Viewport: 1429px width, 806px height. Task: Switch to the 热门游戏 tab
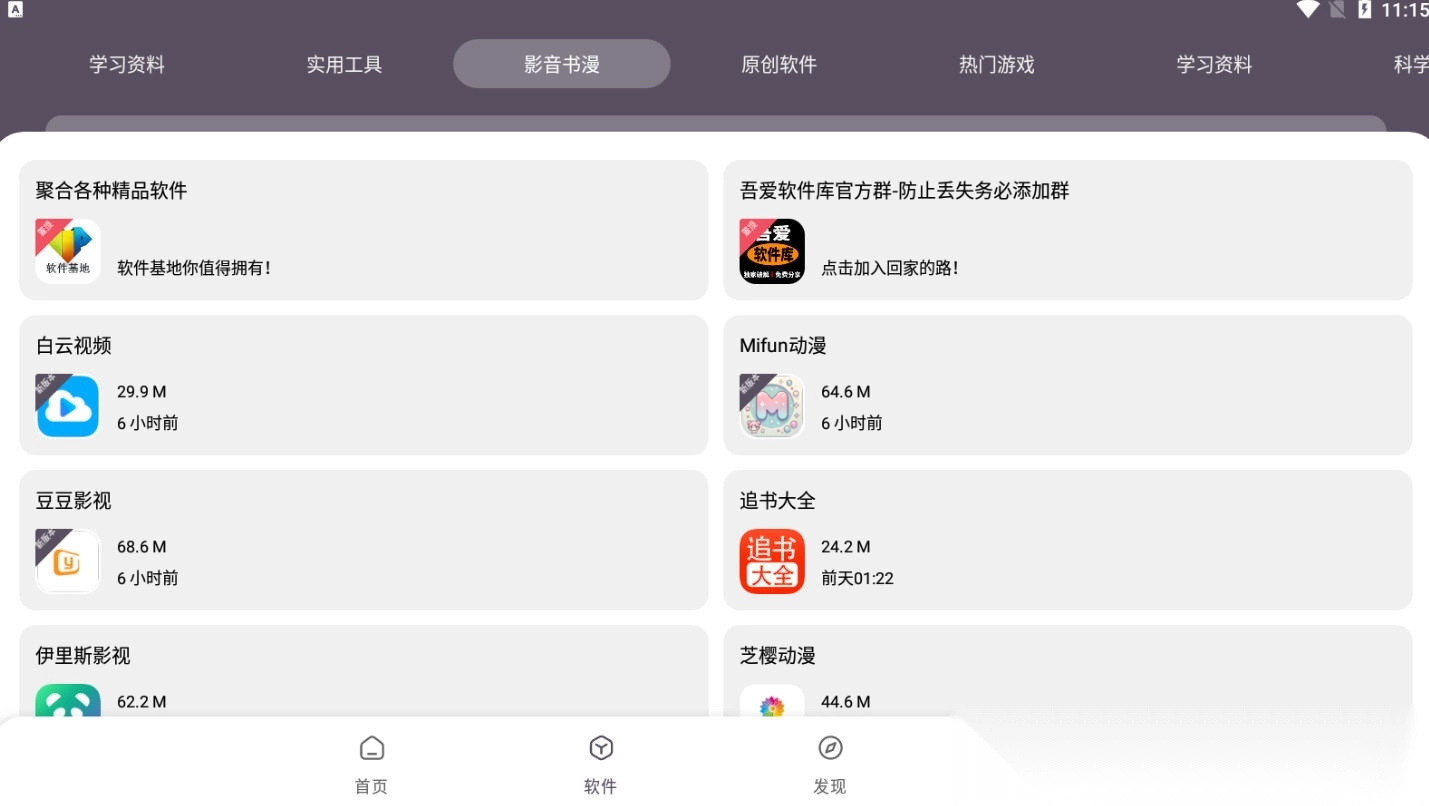(996, 64)
